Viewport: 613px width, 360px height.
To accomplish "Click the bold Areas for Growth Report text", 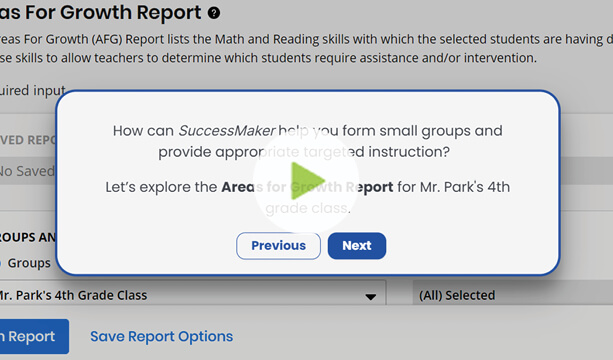I will click(x=307, y=187).
